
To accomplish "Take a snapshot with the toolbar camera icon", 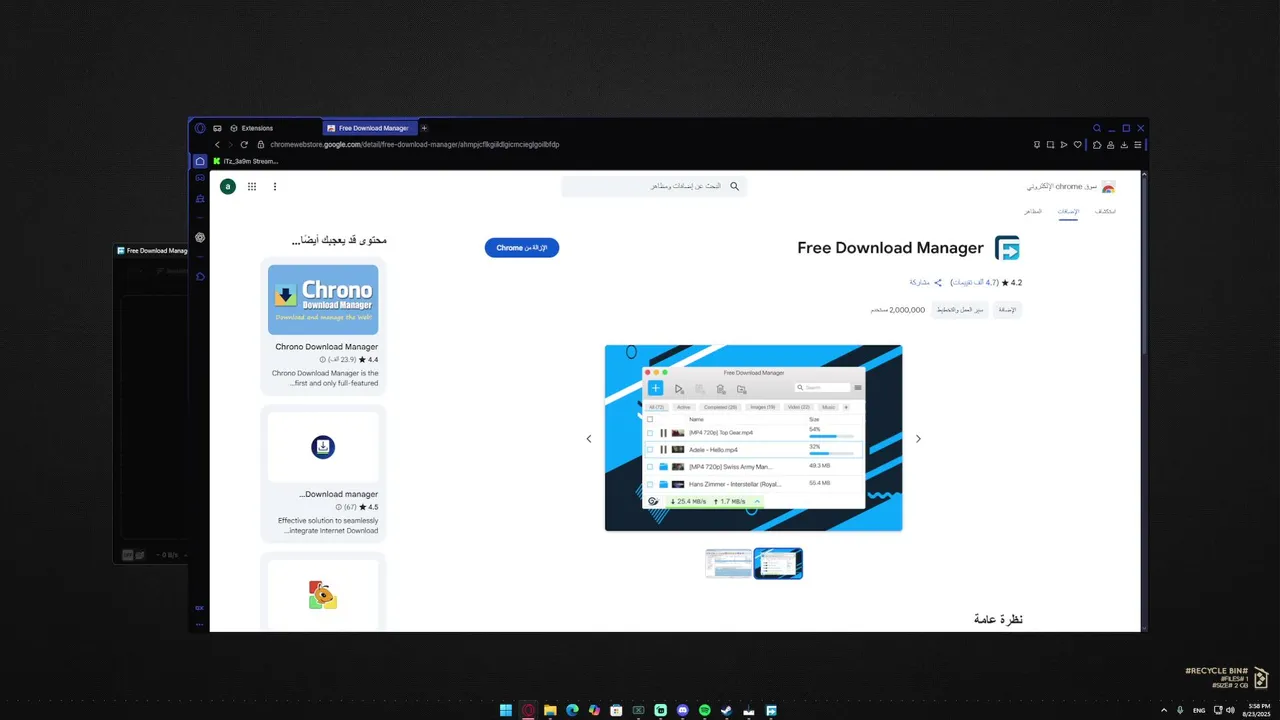I will [x=1050, y=144].
